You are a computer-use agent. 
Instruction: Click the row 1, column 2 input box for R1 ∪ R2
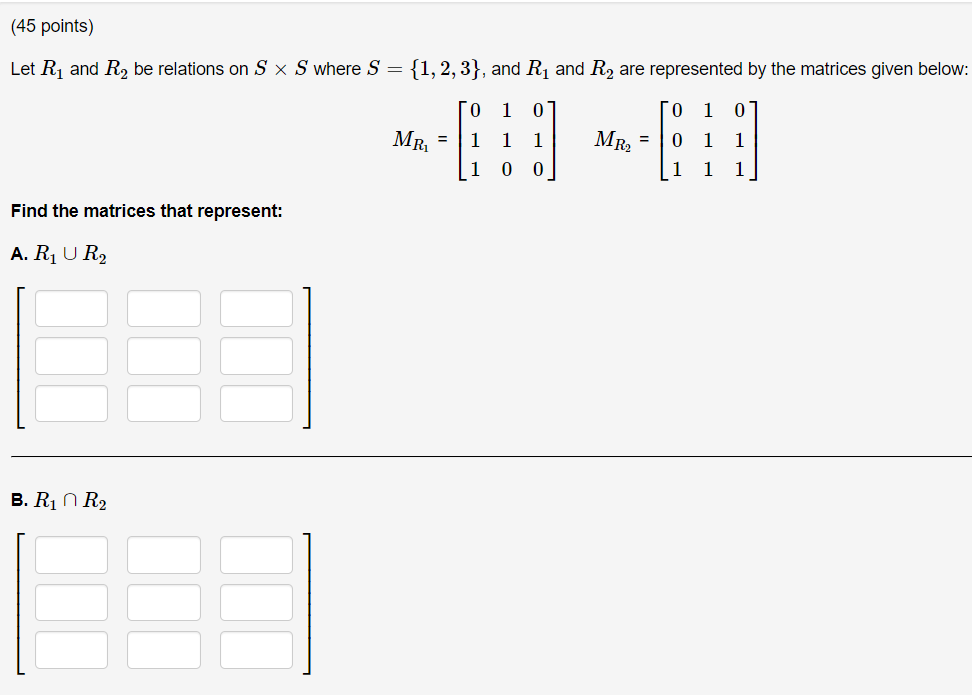(x=164, y=308)
